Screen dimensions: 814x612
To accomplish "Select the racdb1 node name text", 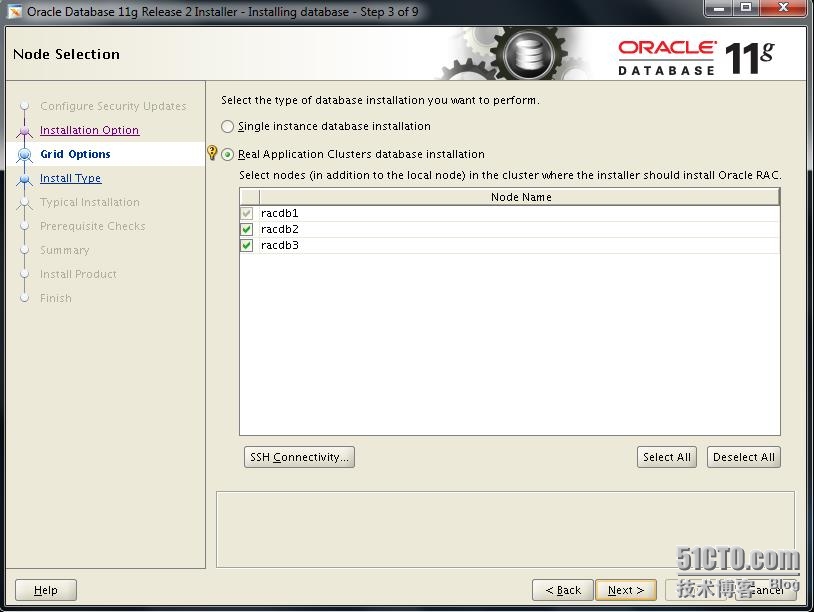I will tap(280, 213).
